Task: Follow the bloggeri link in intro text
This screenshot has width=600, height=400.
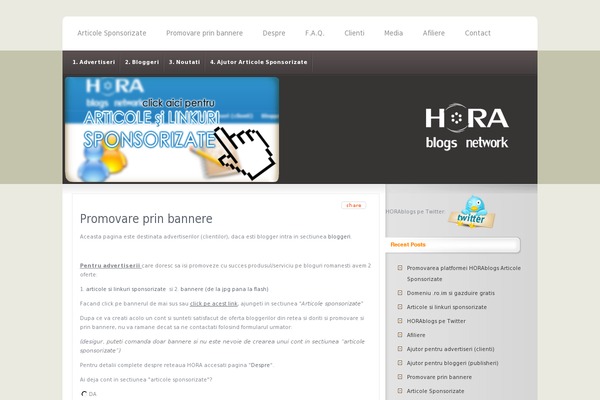Action: (339, 237)
